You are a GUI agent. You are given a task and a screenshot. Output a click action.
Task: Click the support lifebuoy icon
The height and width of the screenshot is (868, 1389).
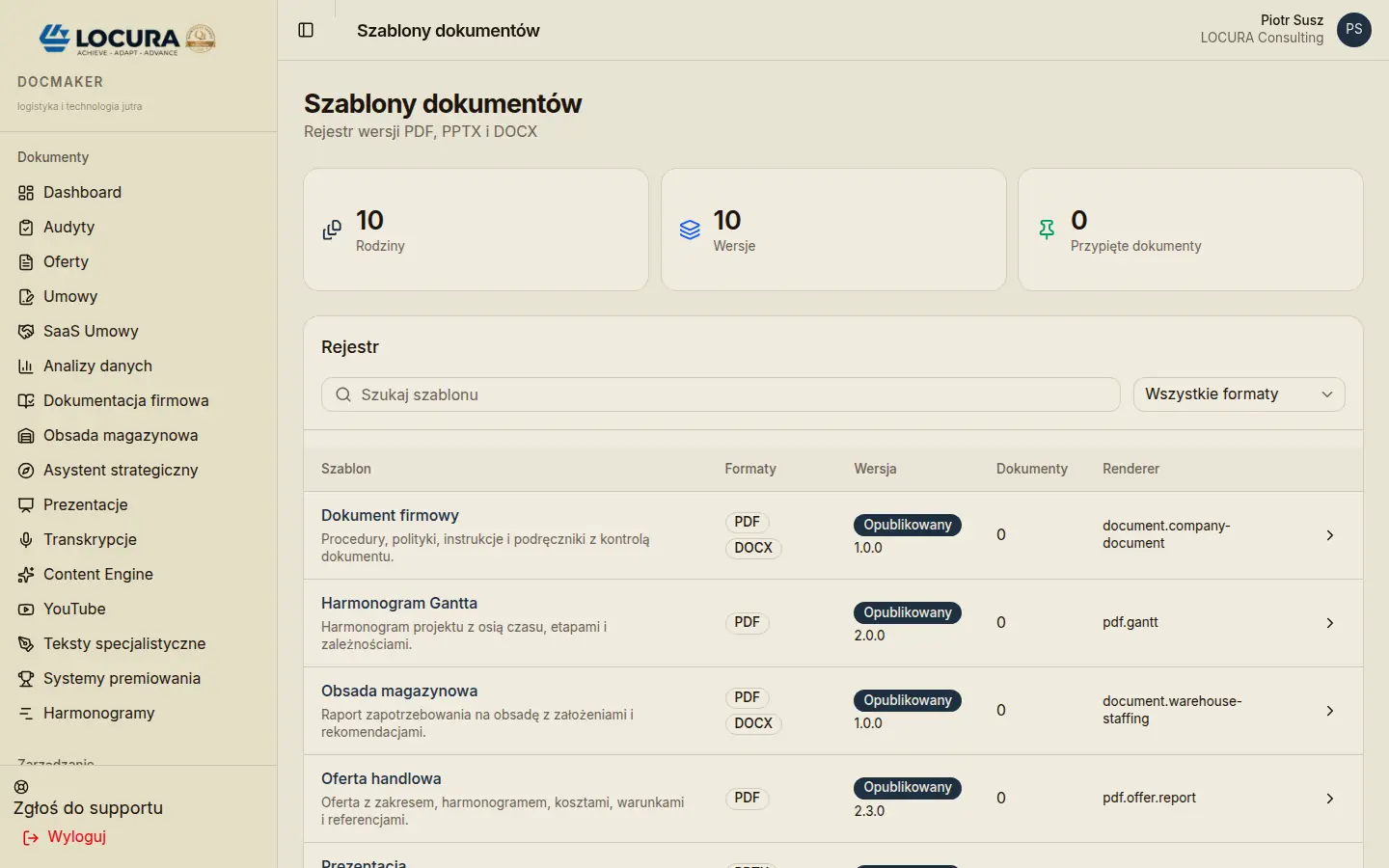point(21,787)
